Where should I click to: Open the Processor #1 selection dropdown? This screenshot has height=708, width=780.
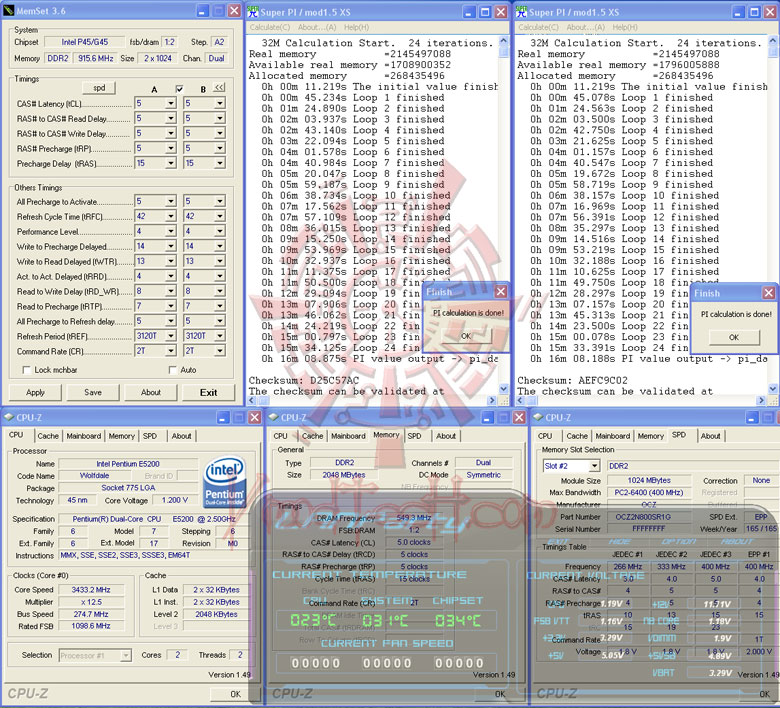point(126,655)
